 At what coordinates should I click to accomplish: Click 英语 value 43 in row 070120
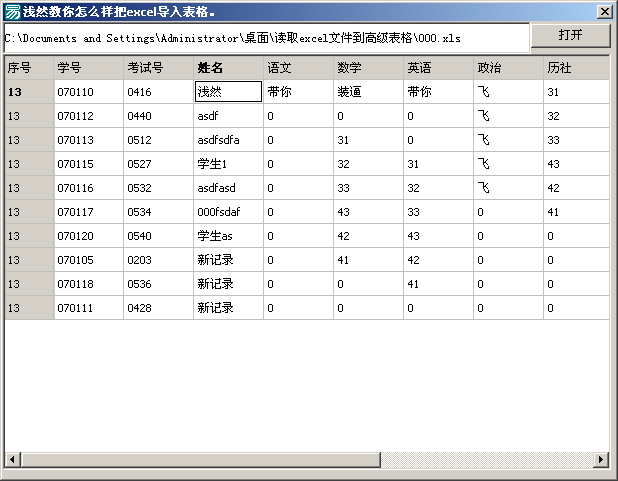(x=439, y=236)
